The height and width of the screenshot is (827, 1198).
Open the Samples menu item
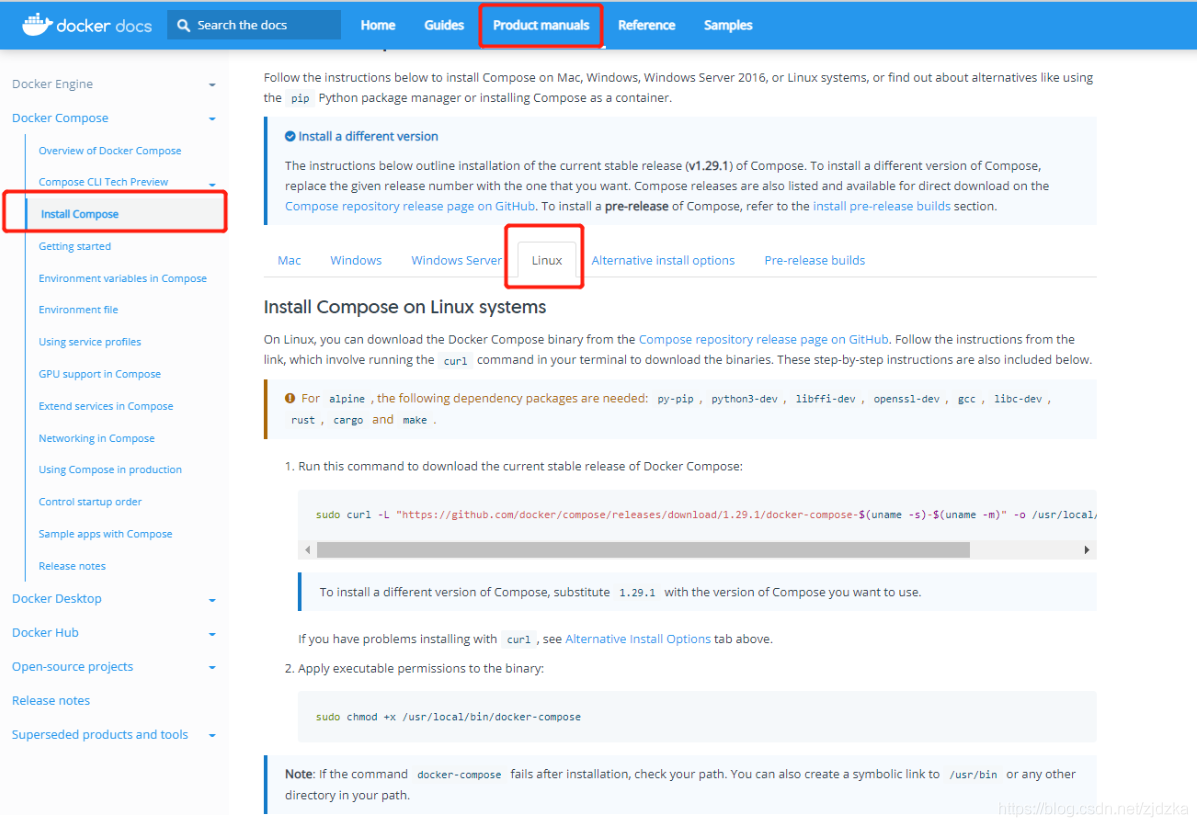[728, 25]
